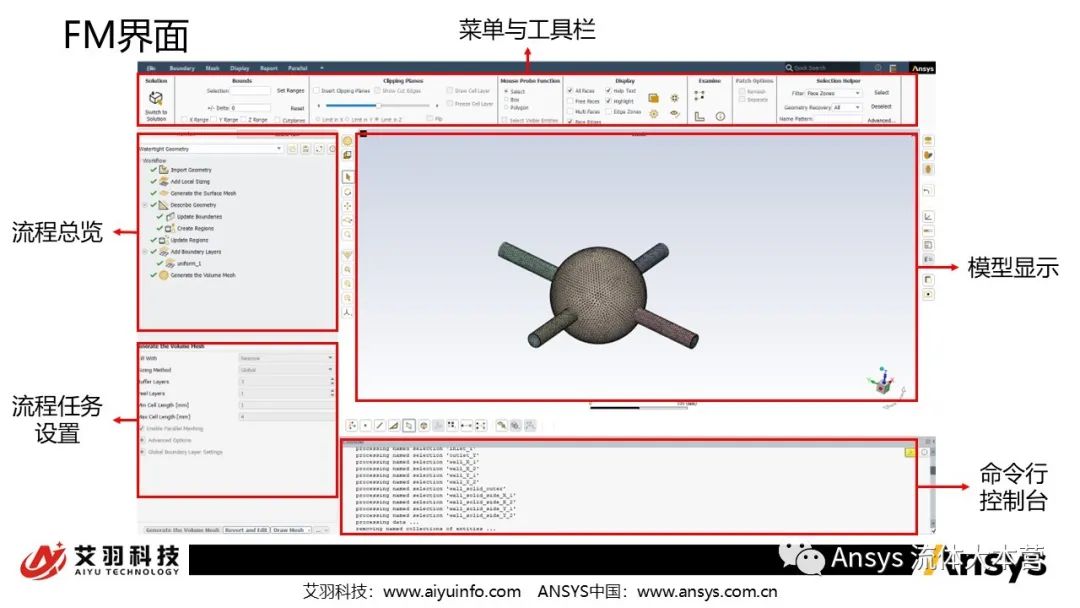Open the Parallel menu

[298, 68]
